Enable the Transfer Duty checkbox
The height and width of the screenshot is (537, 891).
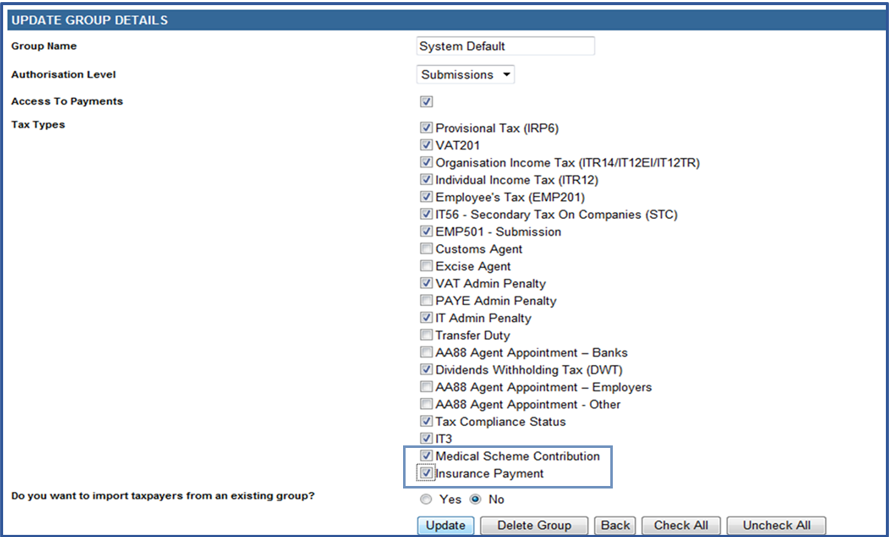pyautogui.click(x=427, y=336)
